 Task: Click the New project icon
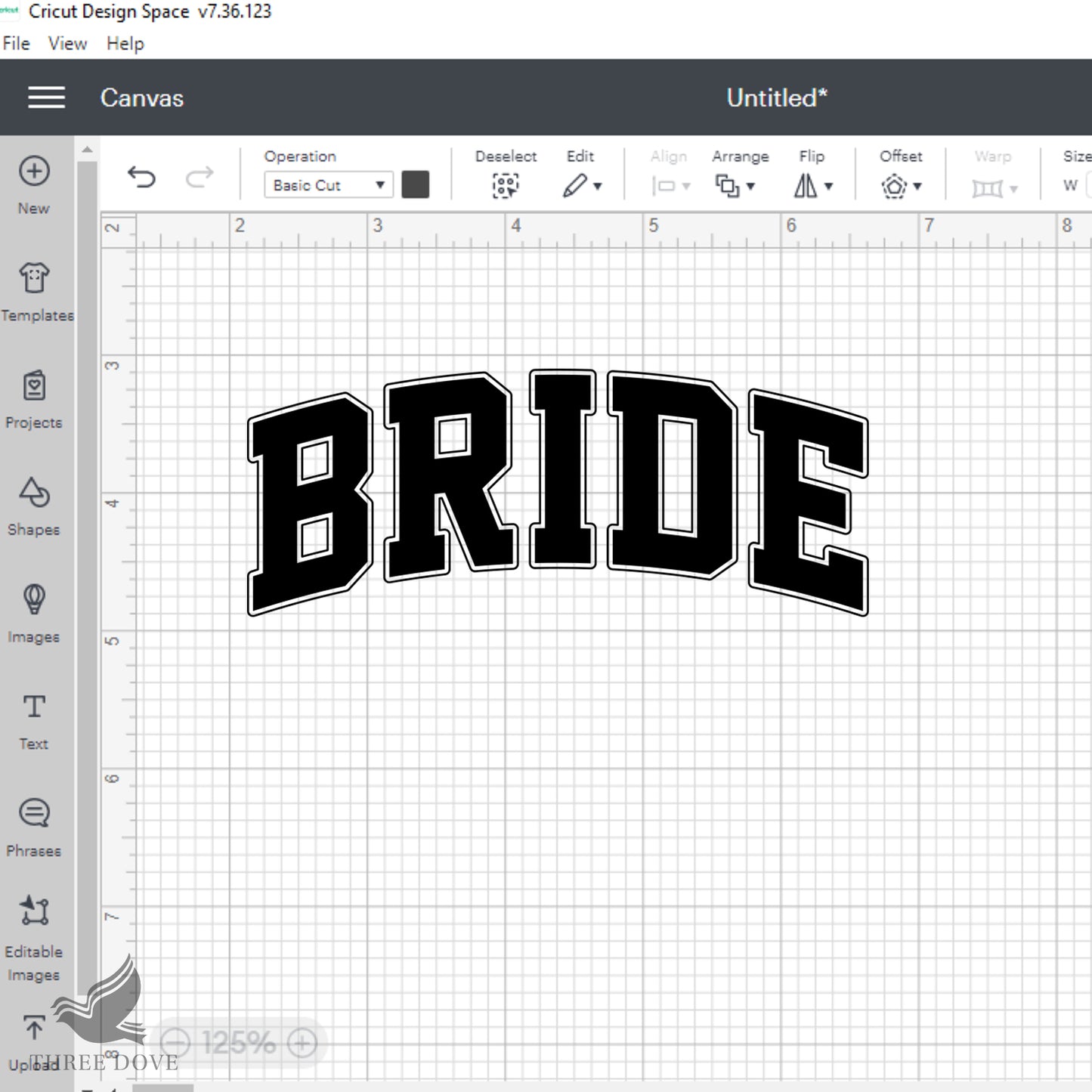pyautogui.click(x=34, y=172)
